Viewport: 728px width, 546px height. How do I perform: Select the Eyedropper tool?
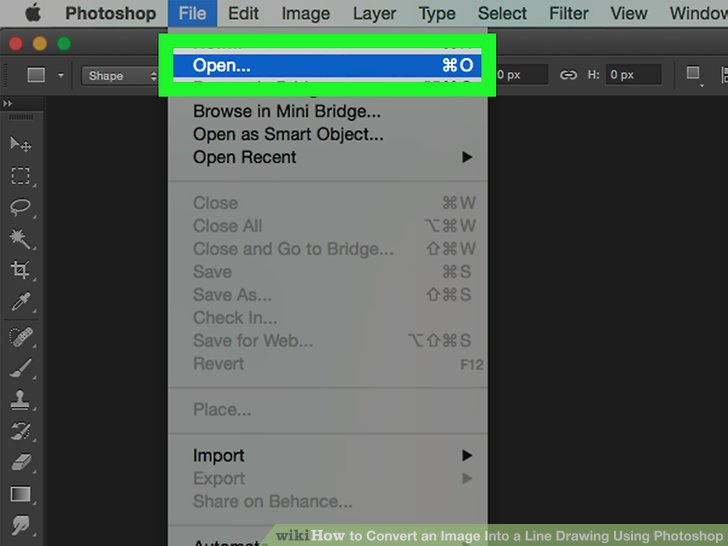click(20, 302)
